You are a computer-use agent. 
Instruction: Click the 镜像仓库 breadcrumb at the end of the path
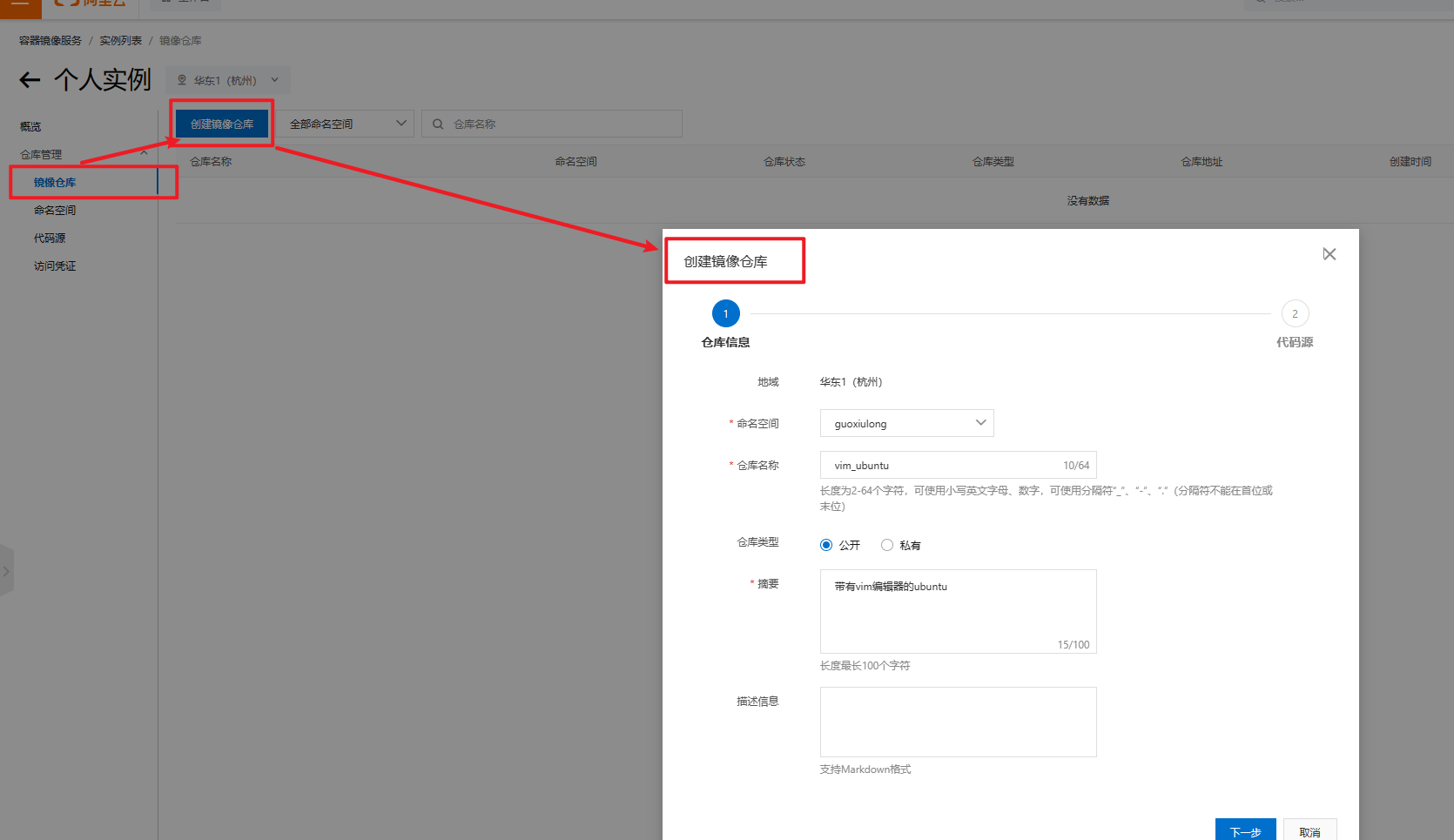180,41
